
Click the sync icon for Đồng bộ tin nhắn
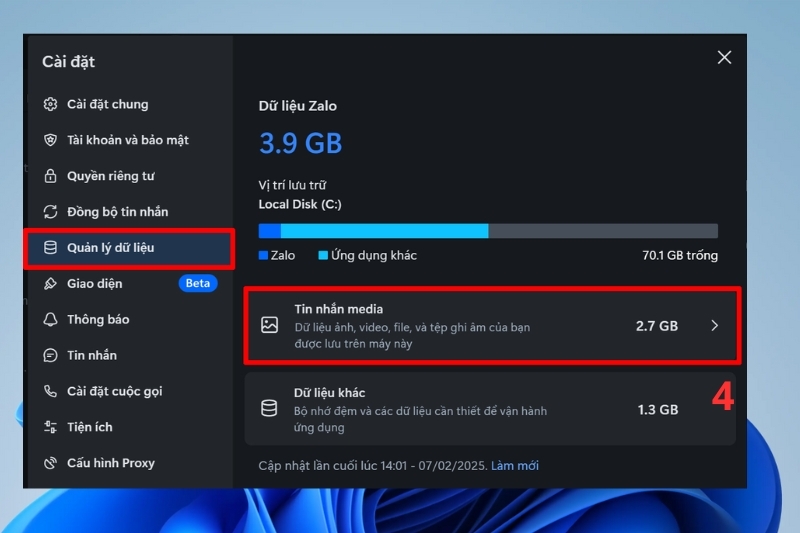click(50, 212)
